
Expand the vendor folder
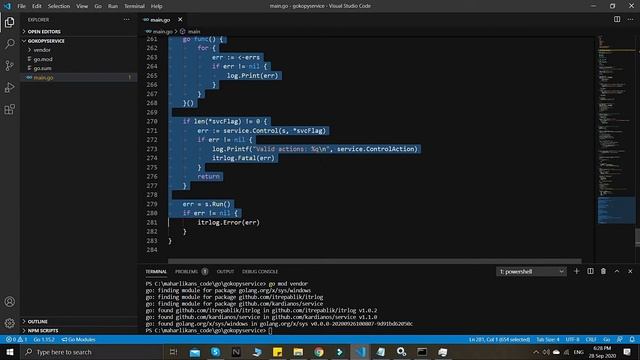click(79, 50)
